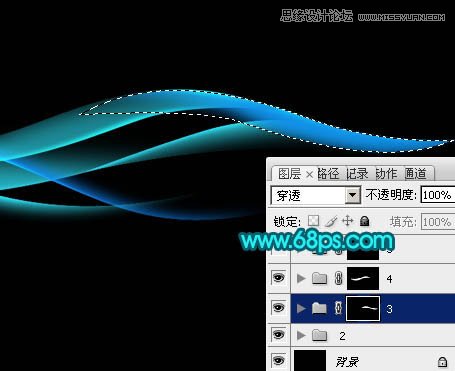
Task: Click the 填充 100% field
Action: (x=438, y=222)
